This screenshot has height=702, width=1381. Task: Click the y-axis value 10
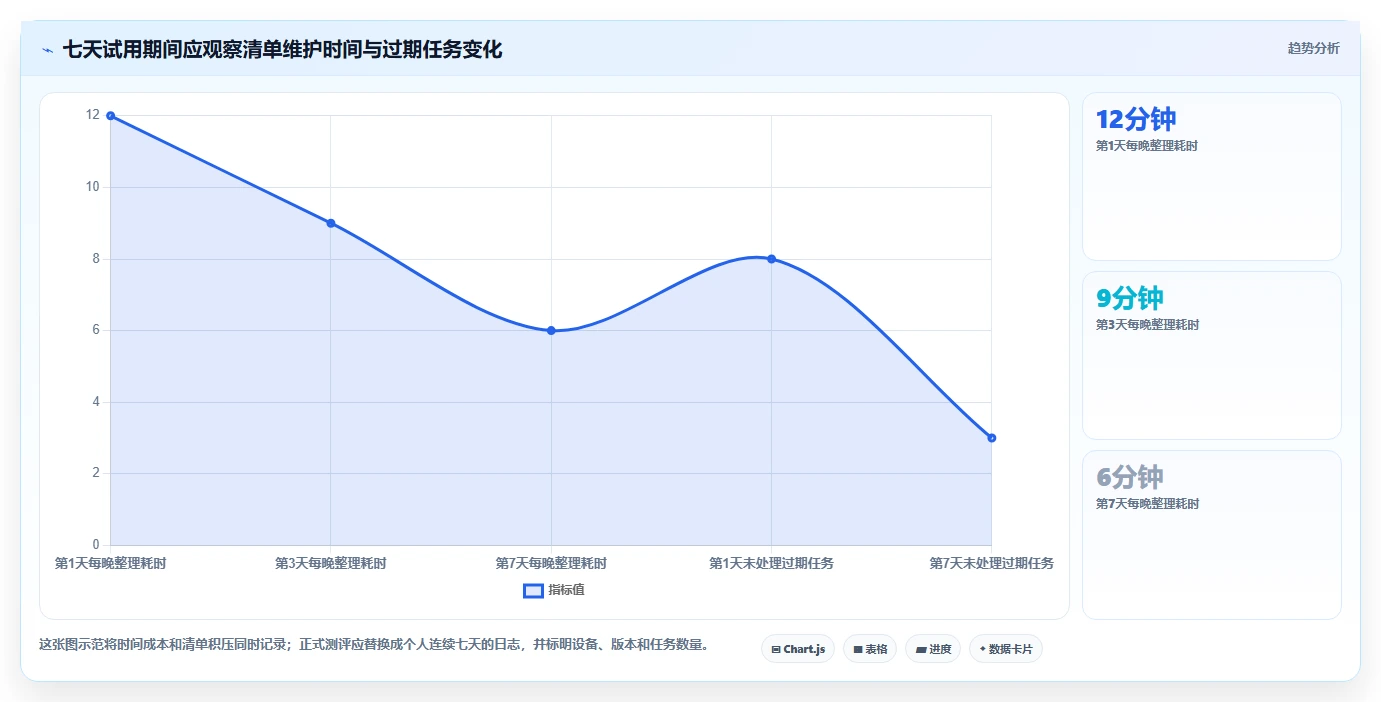93,187
